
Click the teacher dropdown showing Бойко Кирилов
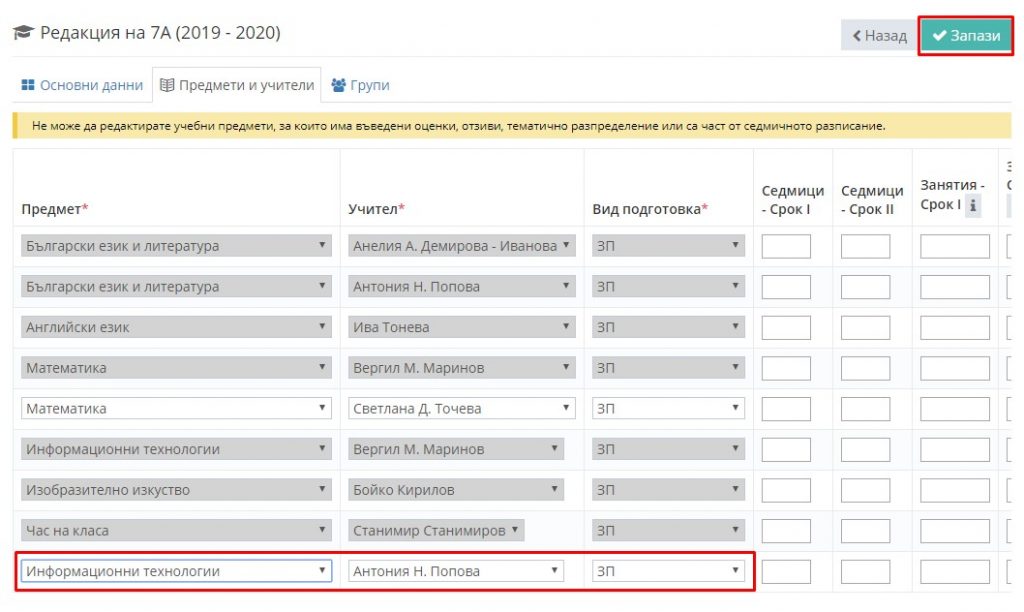click(456, 490)
